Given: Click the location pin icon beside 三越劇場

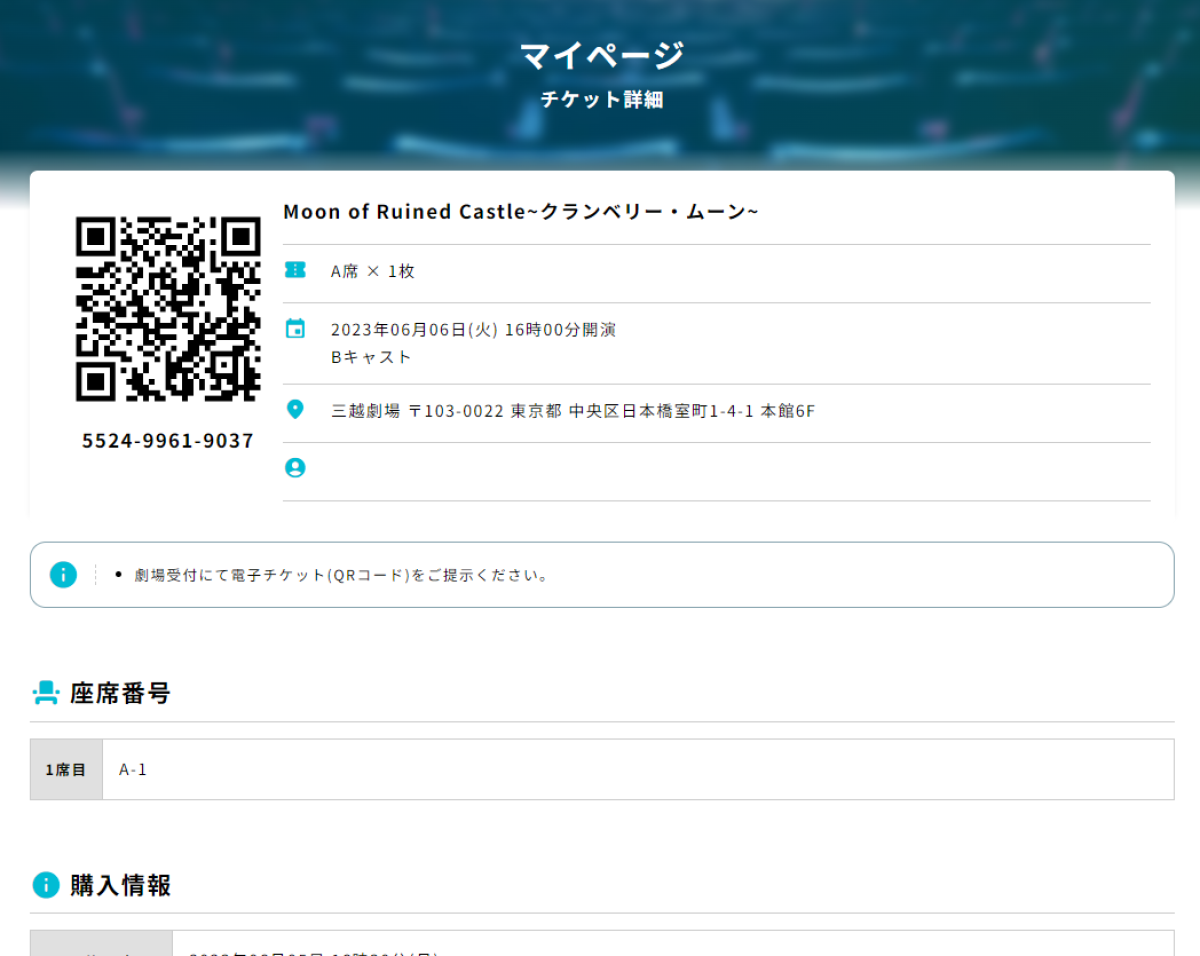Looking at the screenshot, I should [295, 409].
